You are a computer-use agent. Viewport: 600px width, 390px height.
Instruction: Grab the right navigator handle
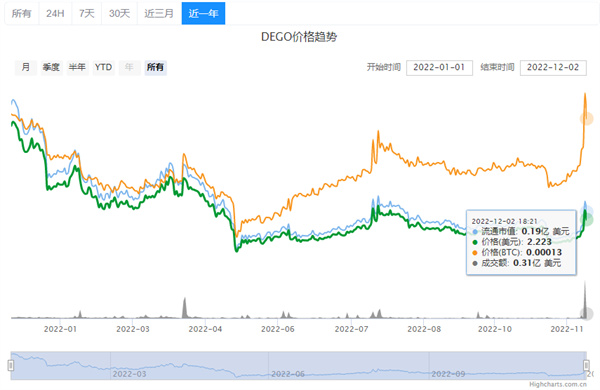586,365
